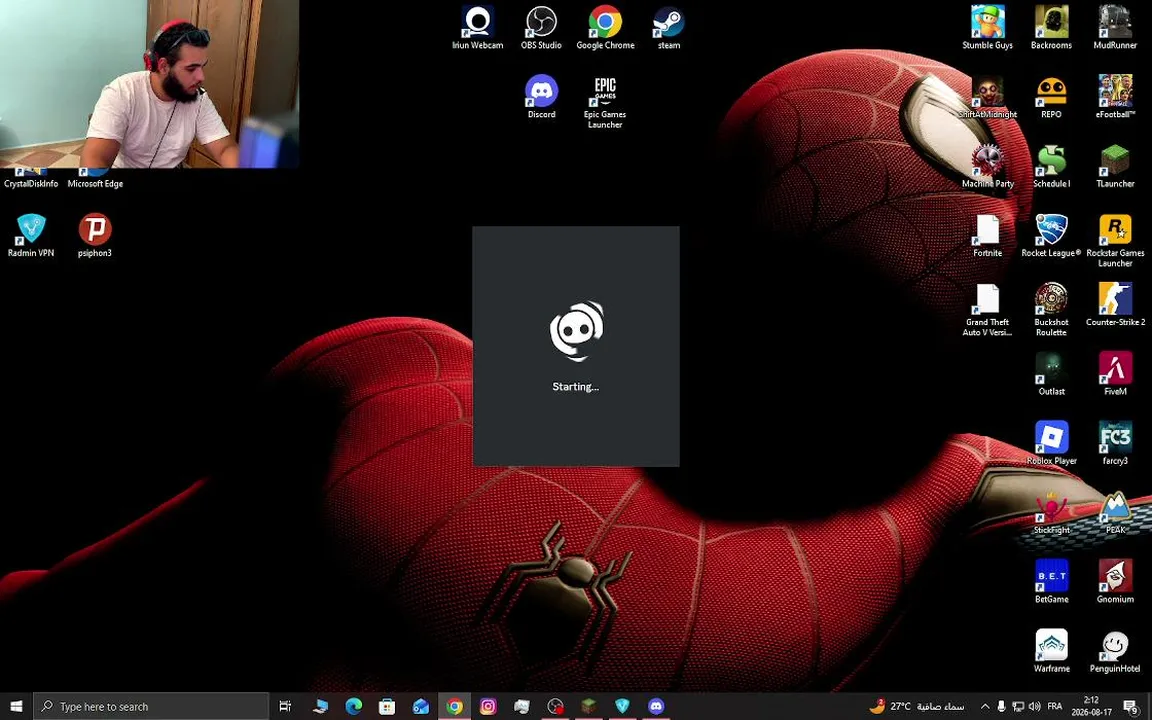This screenshot has width=1152, height=720.
Task: Select the Outlast desktop icon
Action: point(1051,373)
